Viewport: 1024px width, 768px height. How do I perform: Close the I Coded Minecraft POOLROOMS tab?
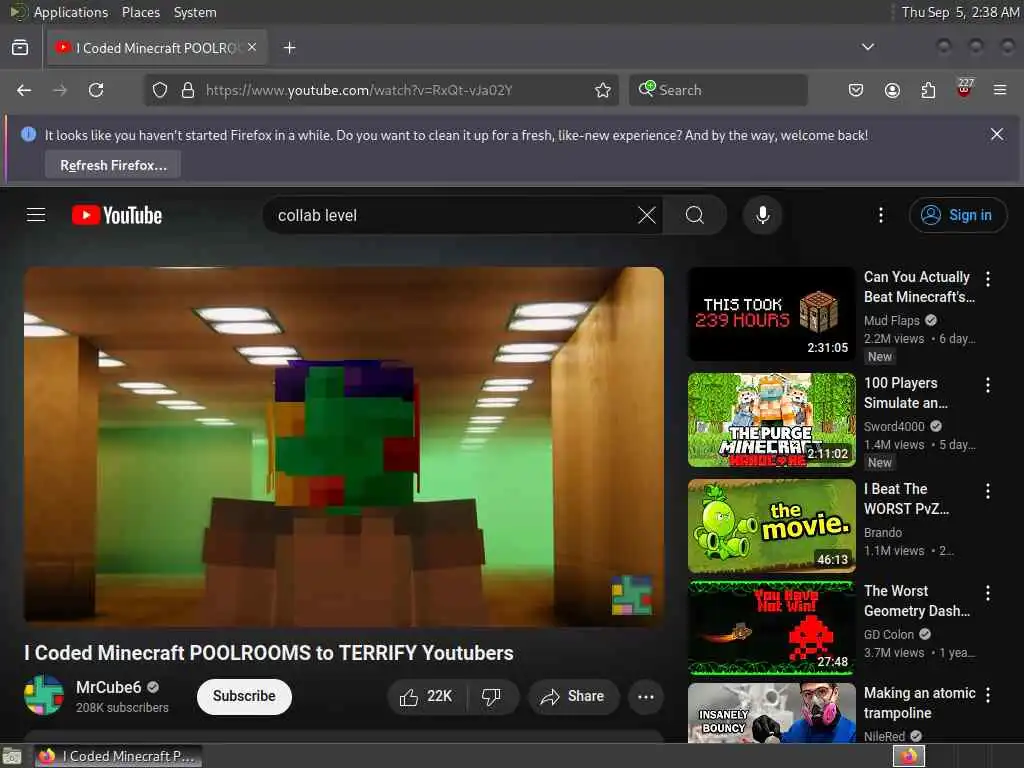tap(252, 47)
